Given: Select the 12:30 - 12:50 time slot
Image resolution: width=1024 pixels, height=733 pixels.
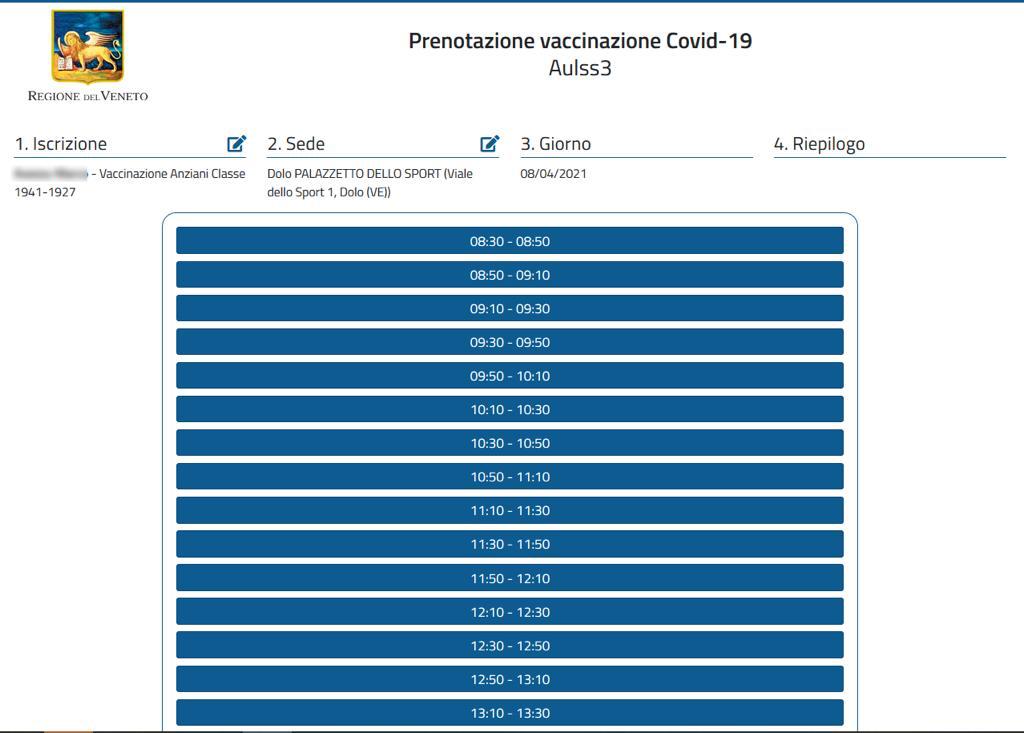Looking at the screenshot, I should click(x=510, y=645).
